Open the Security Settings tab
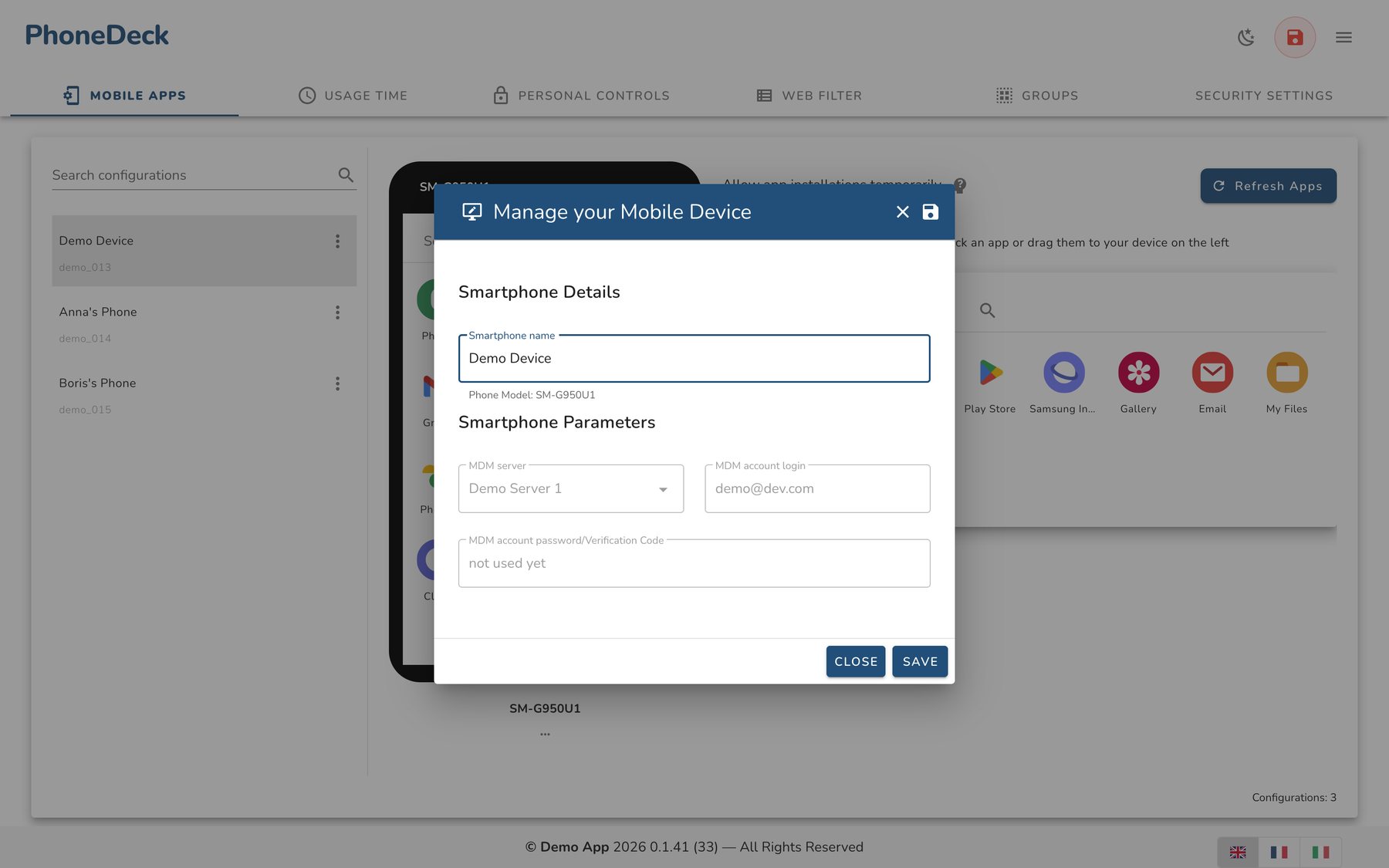Image resolution: width=1389 pixels, height=868 pixels. [x=1264, y=96]
